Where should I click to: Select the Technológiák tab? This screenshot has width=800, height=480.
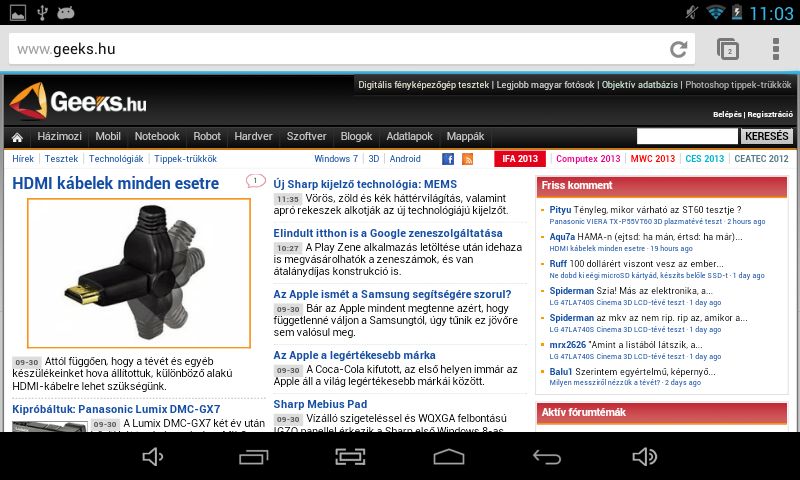(116, 159)
